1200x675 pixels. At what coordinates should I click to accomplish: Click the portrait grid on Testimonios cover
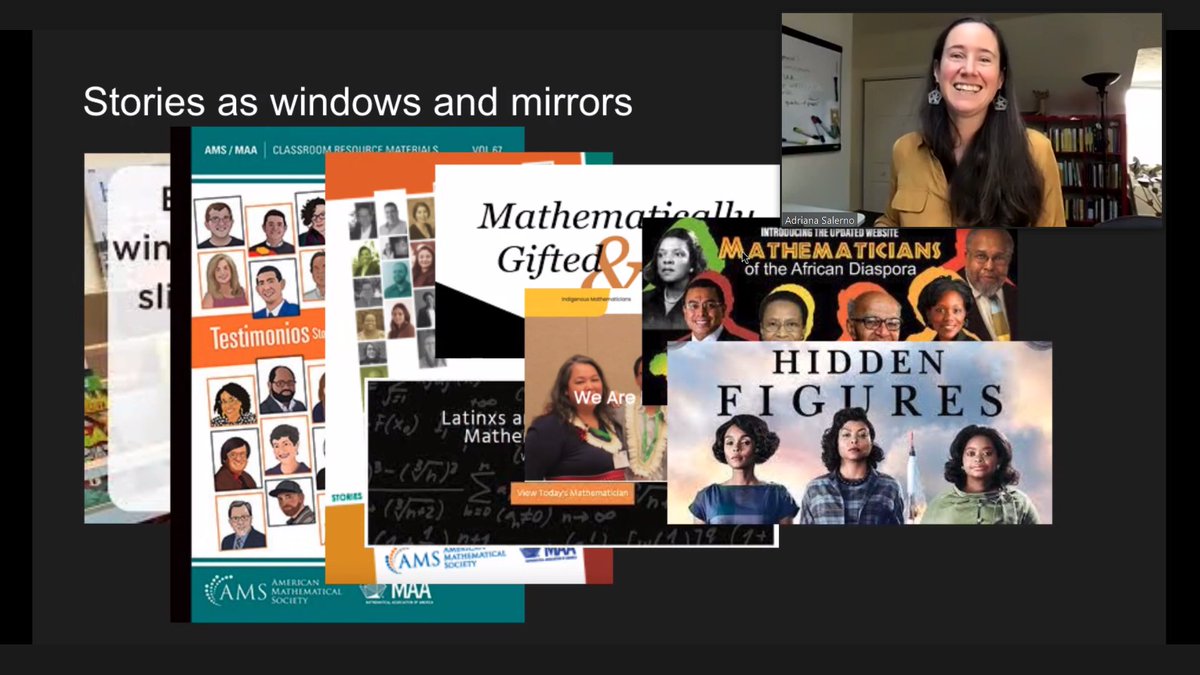click(x=255, y=250)
